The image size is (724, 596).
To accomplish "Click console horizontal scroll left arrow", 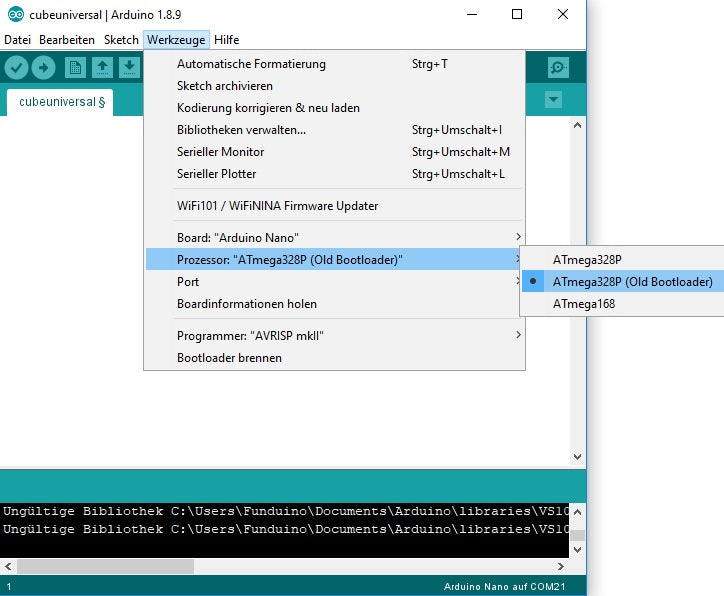I will 8,566.
